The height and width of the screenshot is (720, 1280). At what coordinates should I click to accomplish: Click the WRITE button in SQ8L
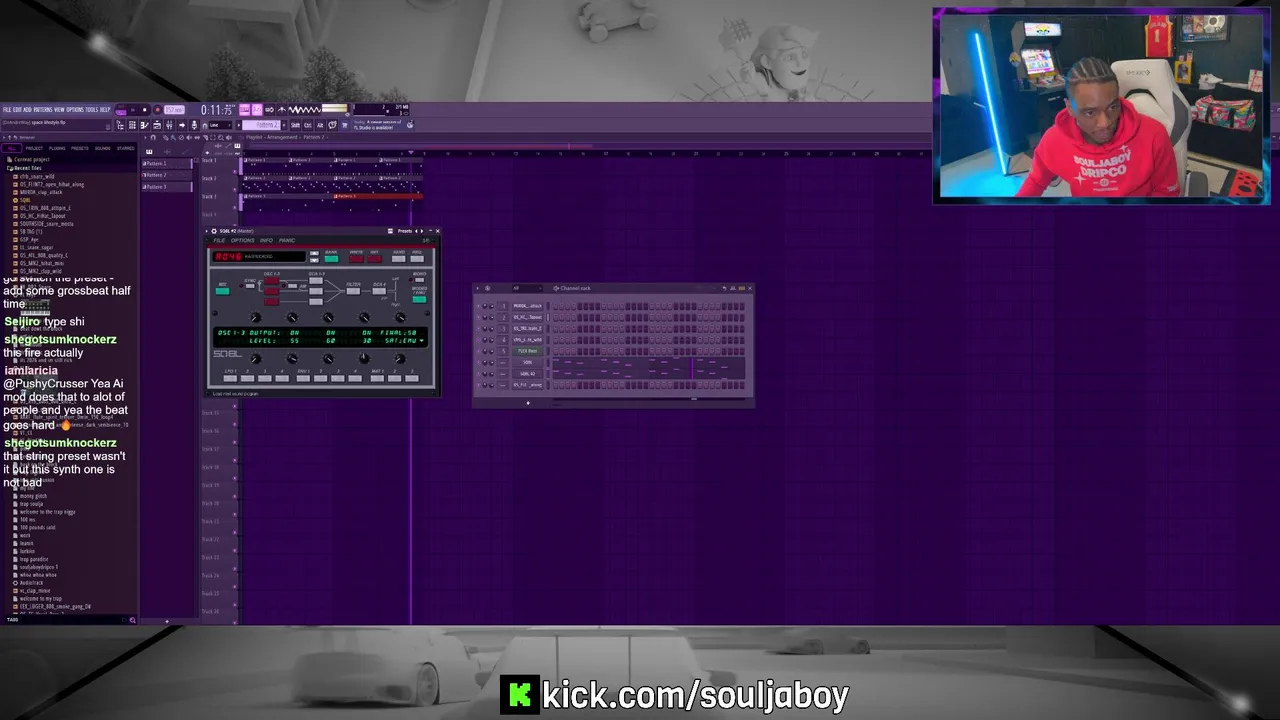[356, 259]
